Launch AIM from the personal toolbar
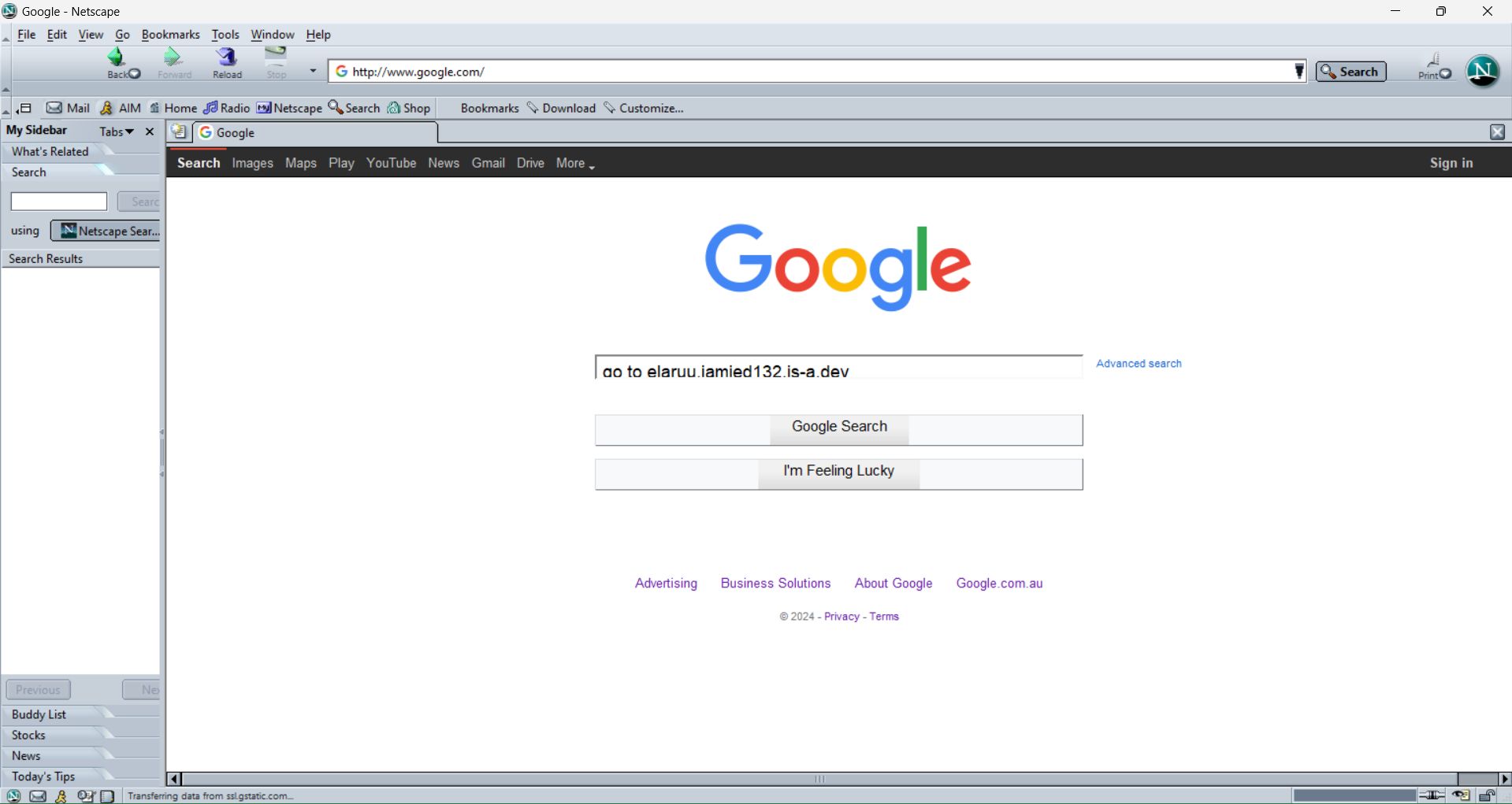The height and width of the screenshot is (804, 1512). coord(121,108)
